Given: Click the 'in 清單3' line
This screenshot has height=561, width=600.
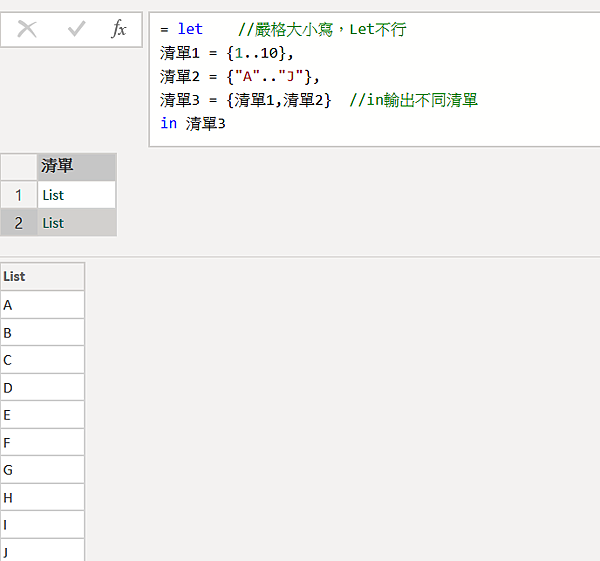Looking at the screenshot, I should click(x=193, y=124).
